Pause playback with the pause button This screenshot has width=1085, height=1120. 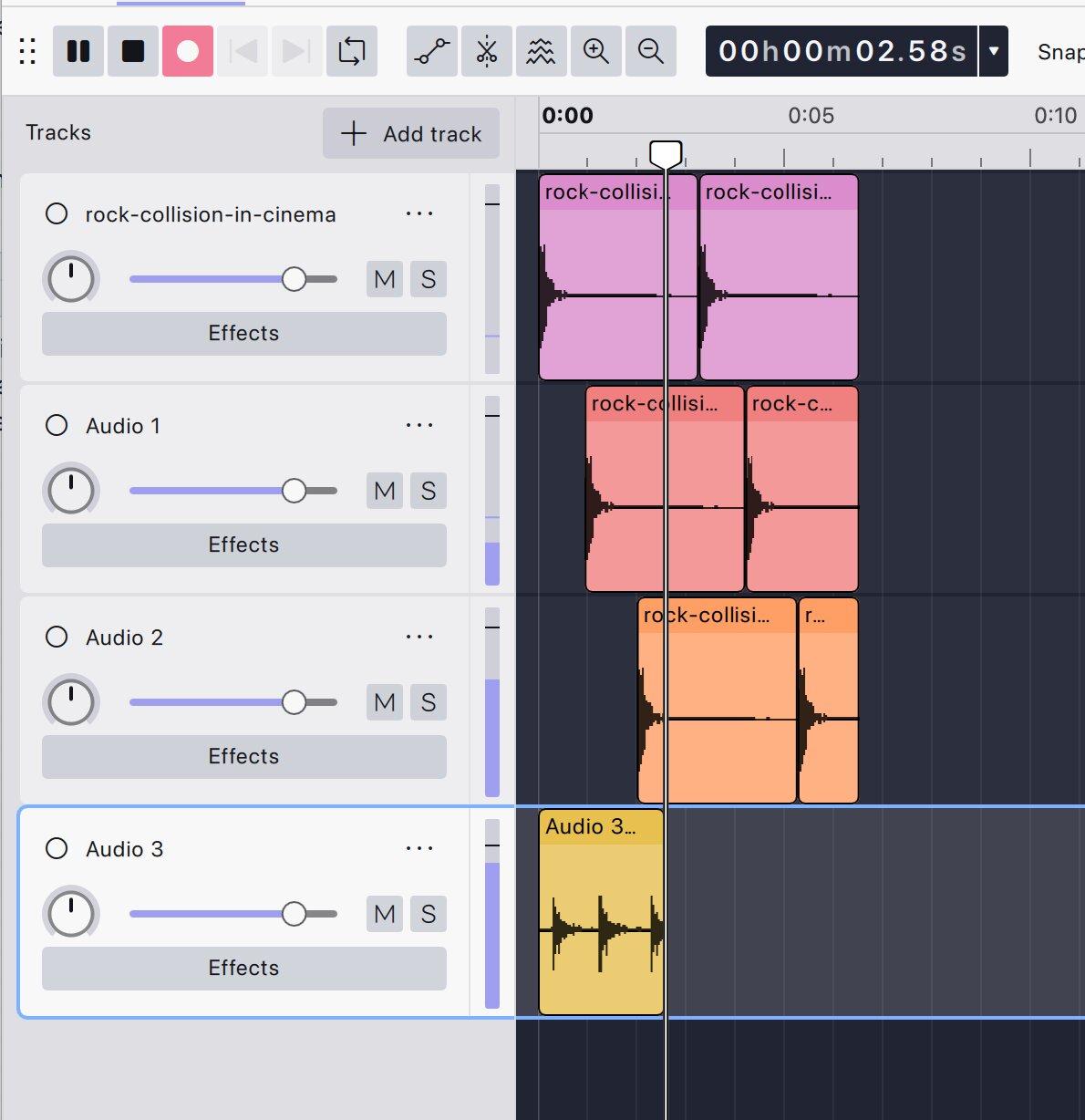click(x=78, y=51)
